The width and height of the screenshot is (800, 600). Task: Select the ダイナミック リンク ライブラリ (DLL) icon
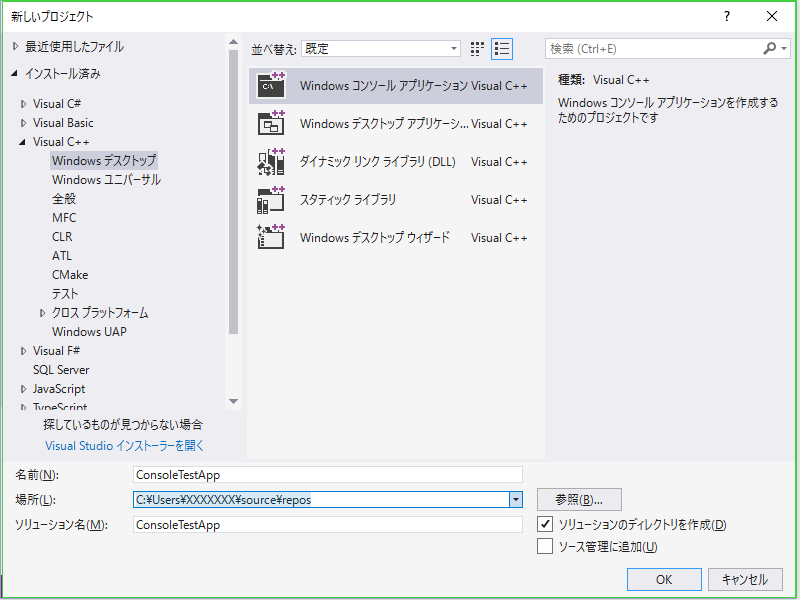point(271,162)
